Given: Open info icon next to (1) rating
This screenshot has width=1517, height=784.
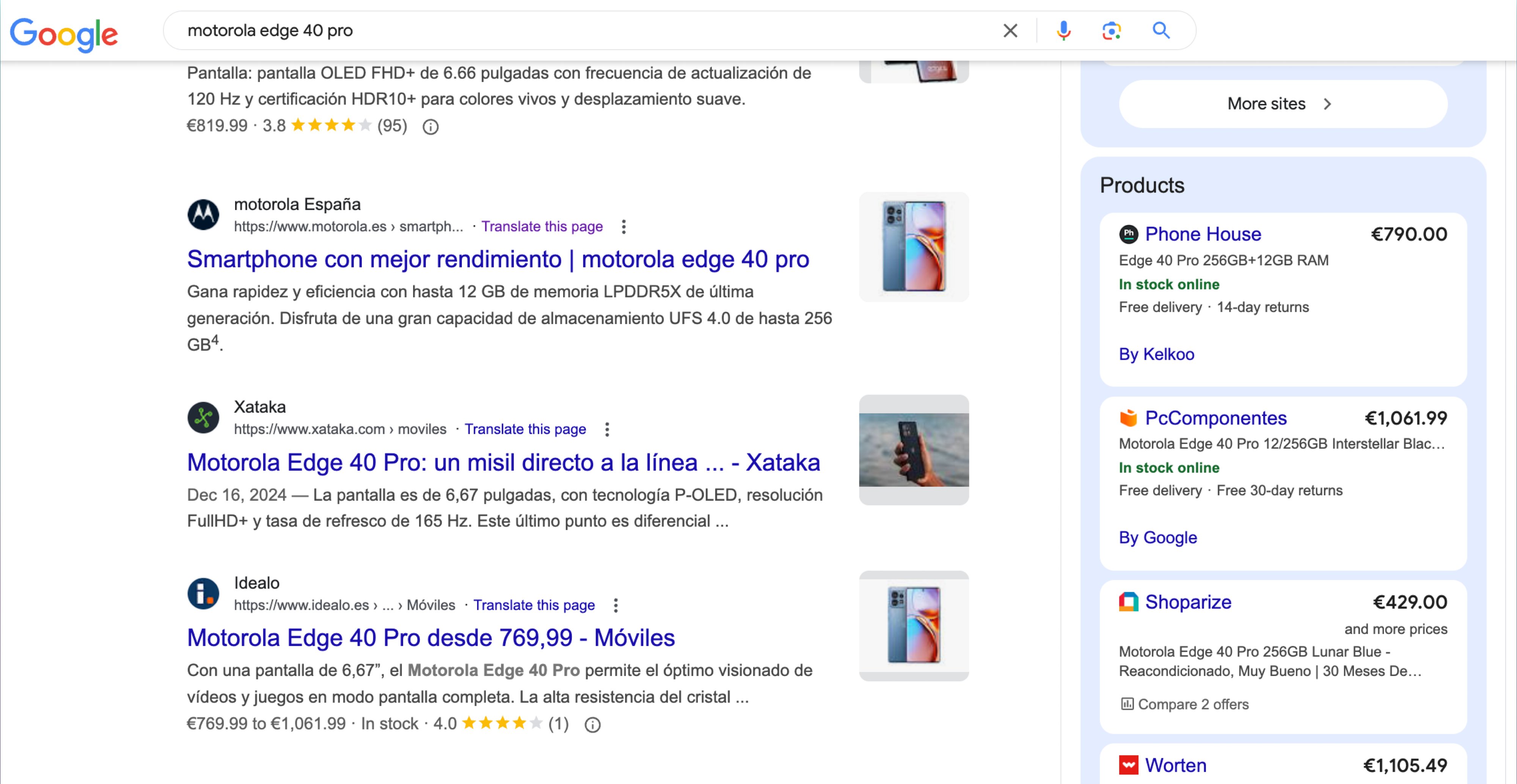Looking at the screenshot, I should point(592,724).
